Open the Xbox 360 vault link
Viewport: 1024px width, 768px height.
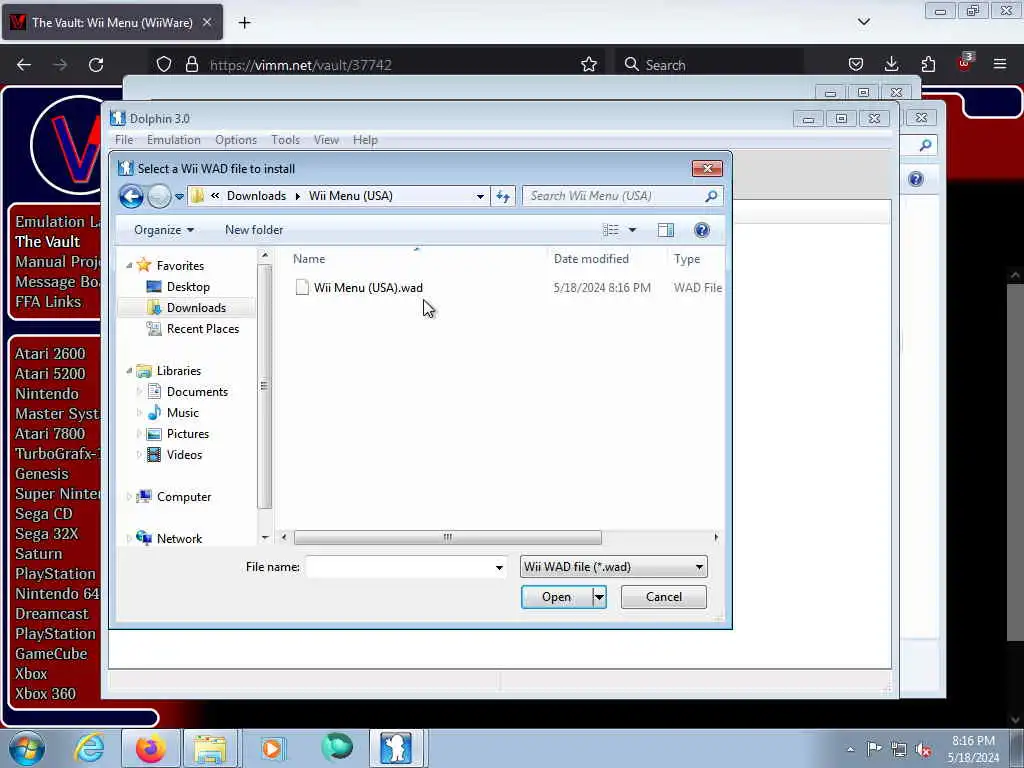[x=45, y=694]
